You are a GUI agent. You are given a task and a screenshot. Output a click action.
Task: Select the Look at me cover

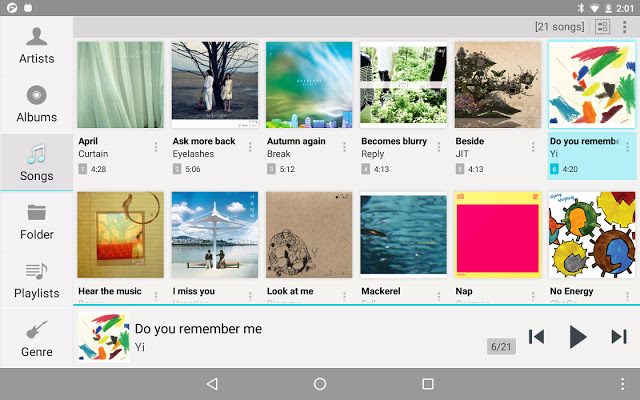point(309,235)
